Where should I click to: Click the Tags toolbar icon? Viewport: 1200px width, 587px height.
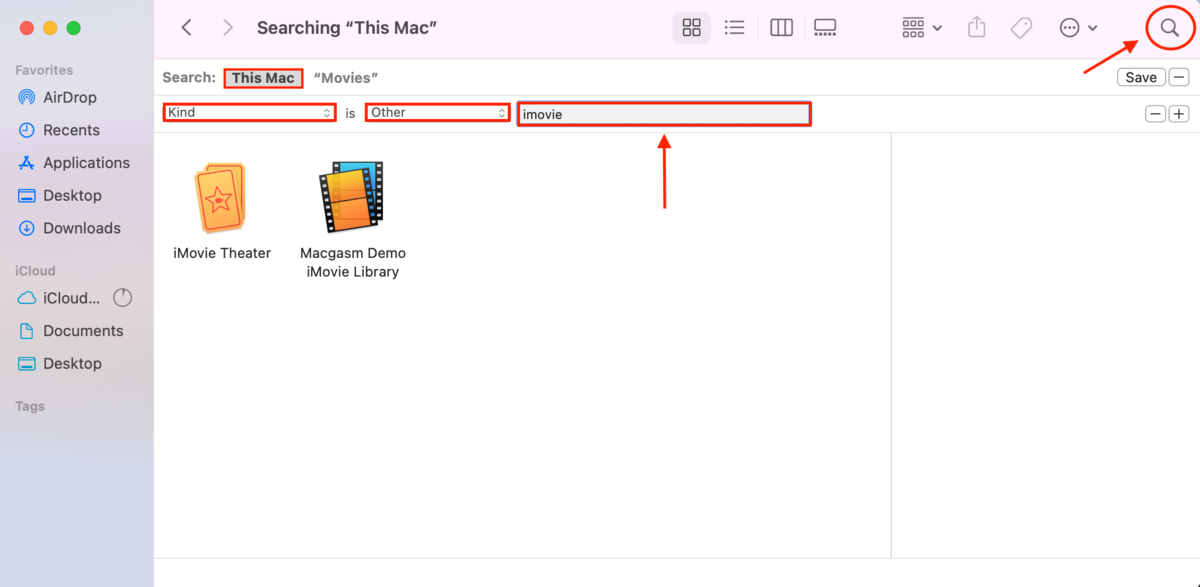click(x=1021, y=28)
